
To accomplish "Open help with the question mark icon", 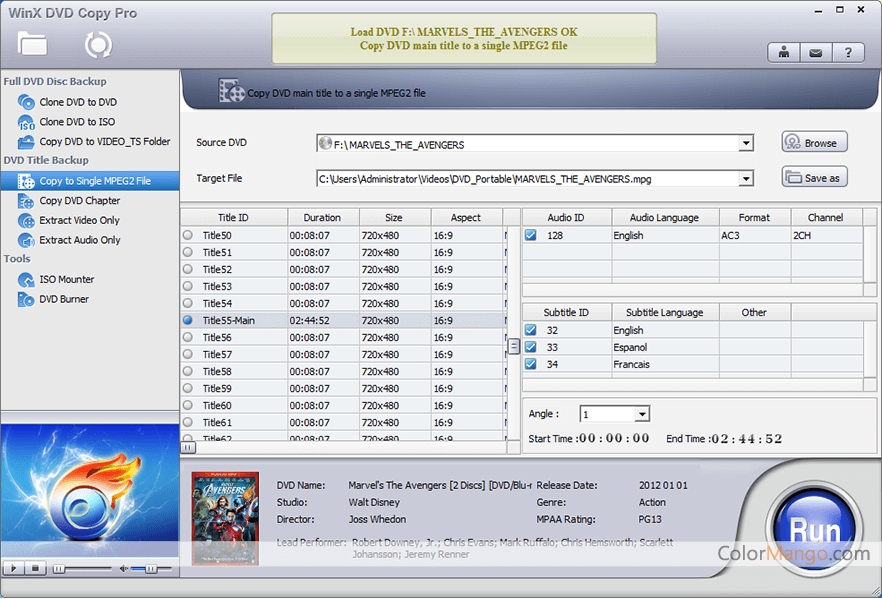I will click(x=848, y=53).
